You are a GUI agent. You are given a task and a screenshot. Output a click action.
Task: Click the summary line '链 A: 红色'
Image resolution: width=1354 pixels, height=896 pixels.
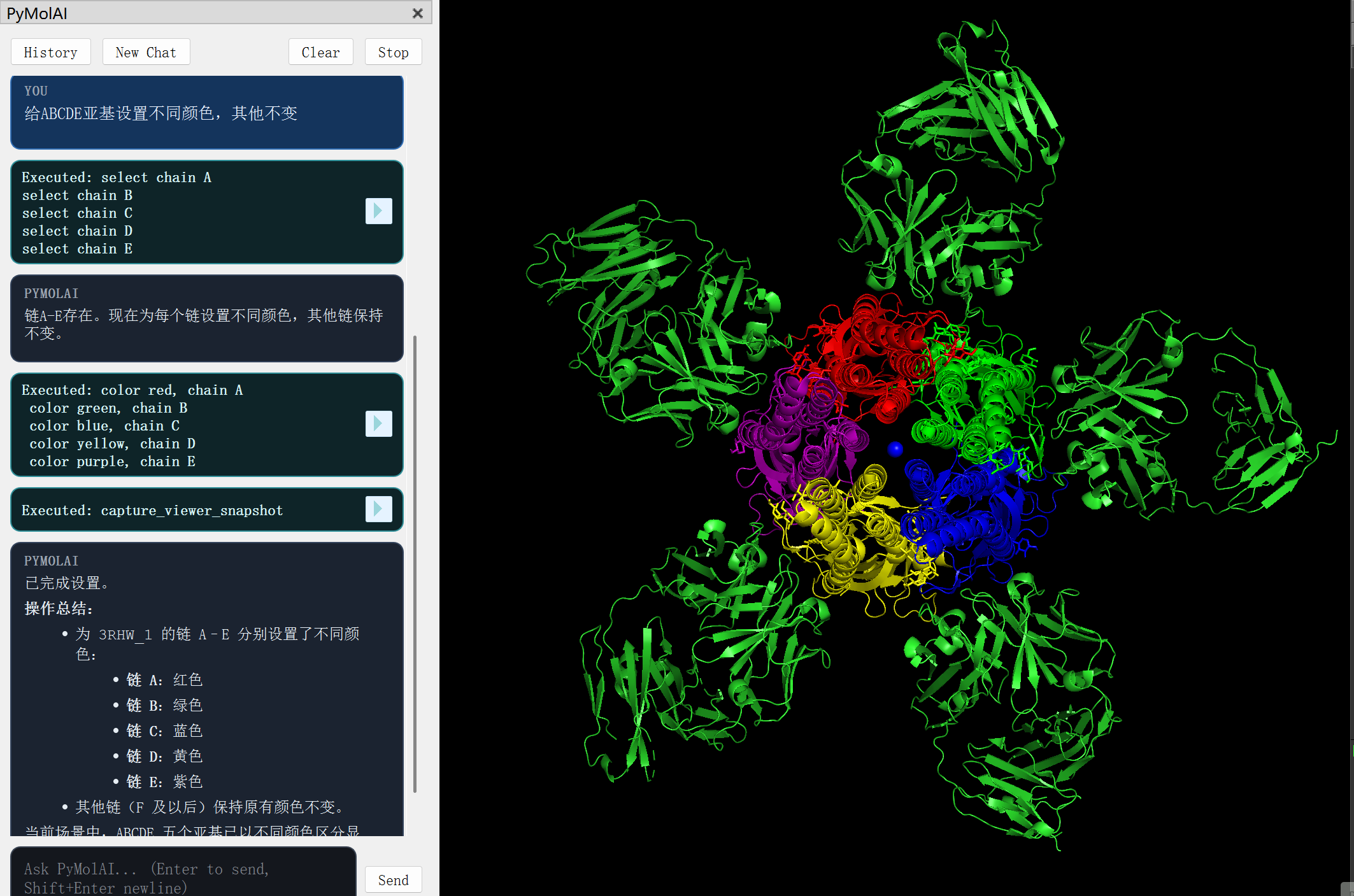164,679
